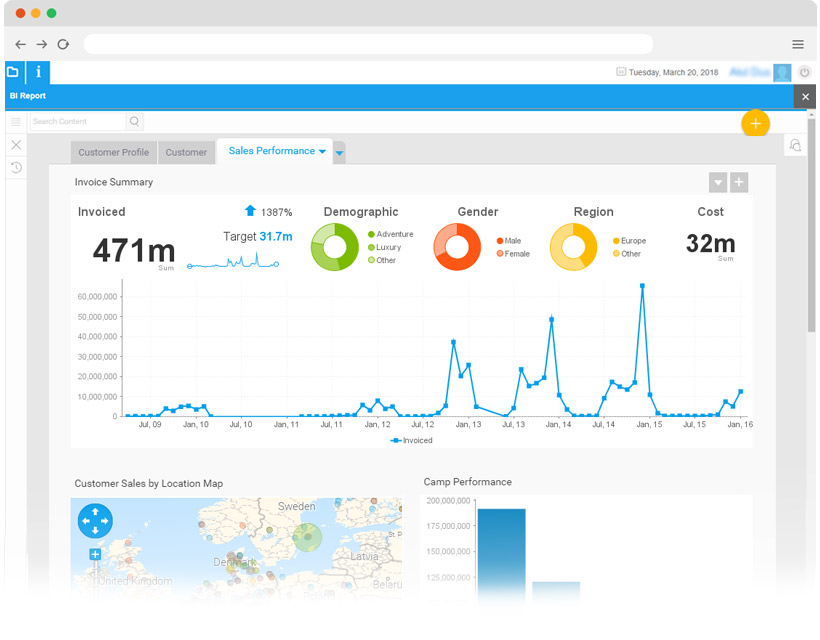Open the folder icon in the top toolbar

[x=13, y=72]
